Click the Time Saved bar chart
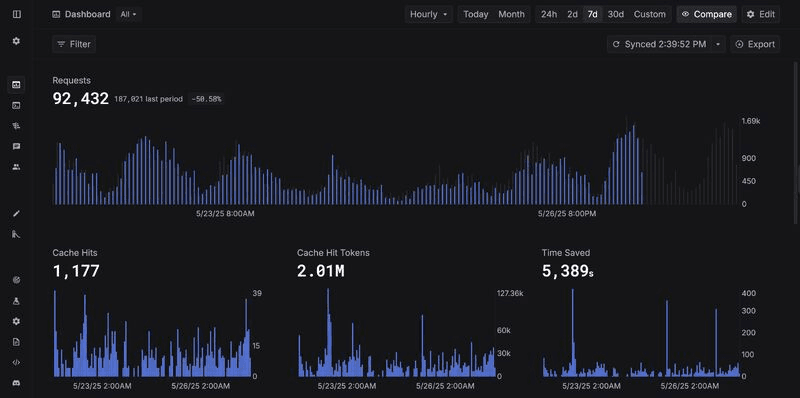Screen dimensions: 800x398 [x=641, y=333]
